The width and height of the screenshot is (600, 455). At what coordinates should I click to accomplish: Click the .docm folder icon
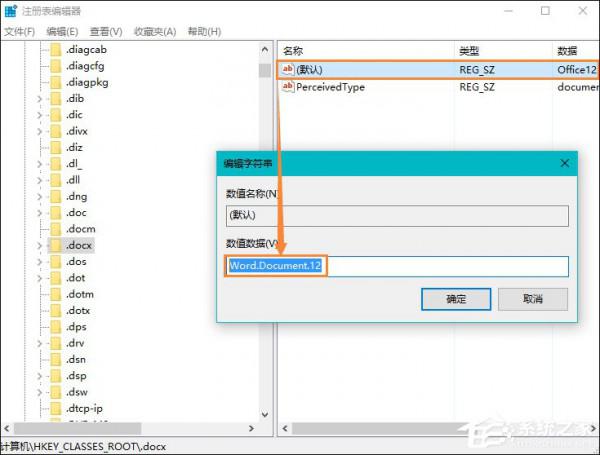56,229
